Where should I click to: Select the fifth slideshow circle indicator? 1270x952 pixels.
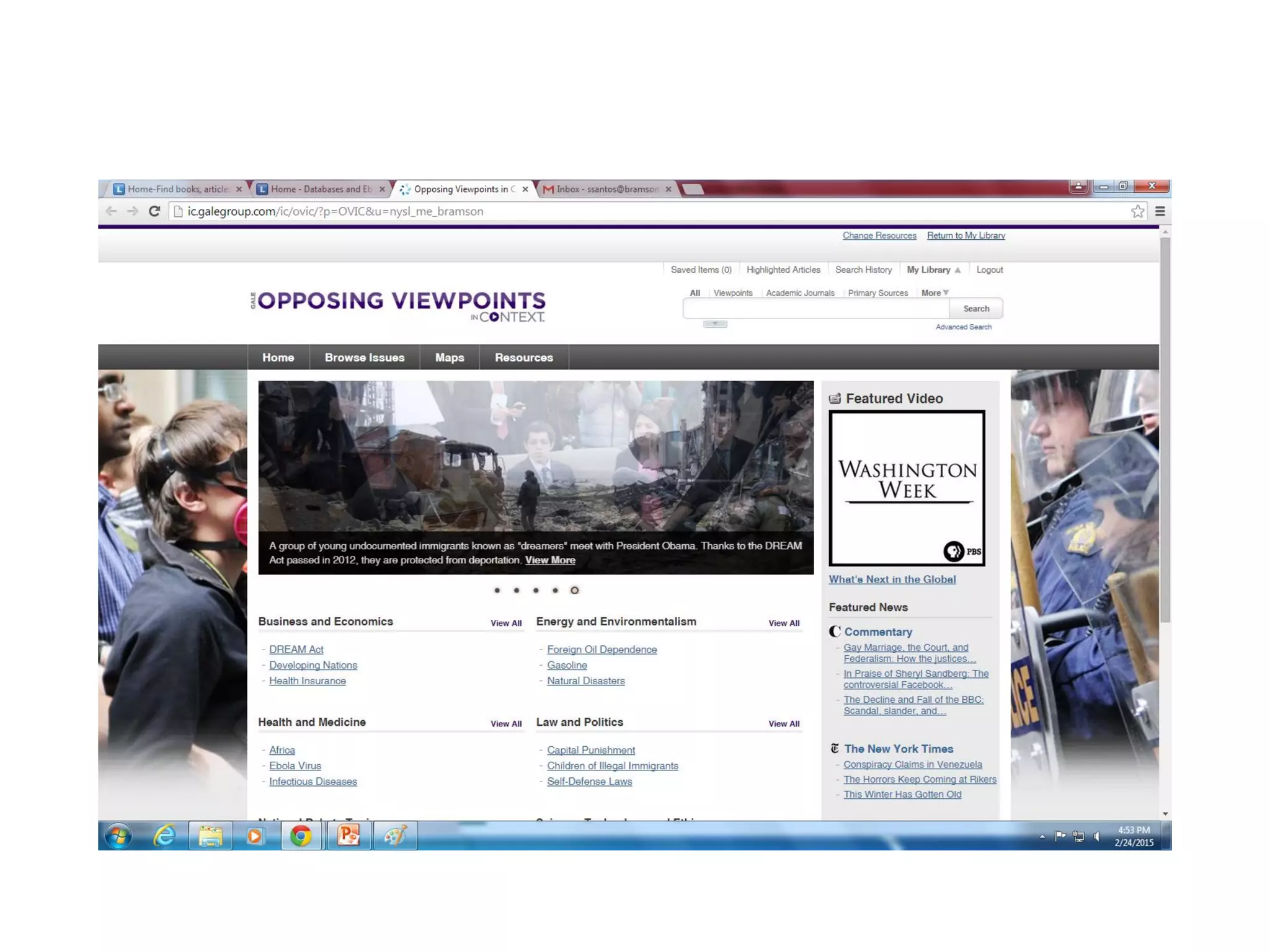point(575,591)
